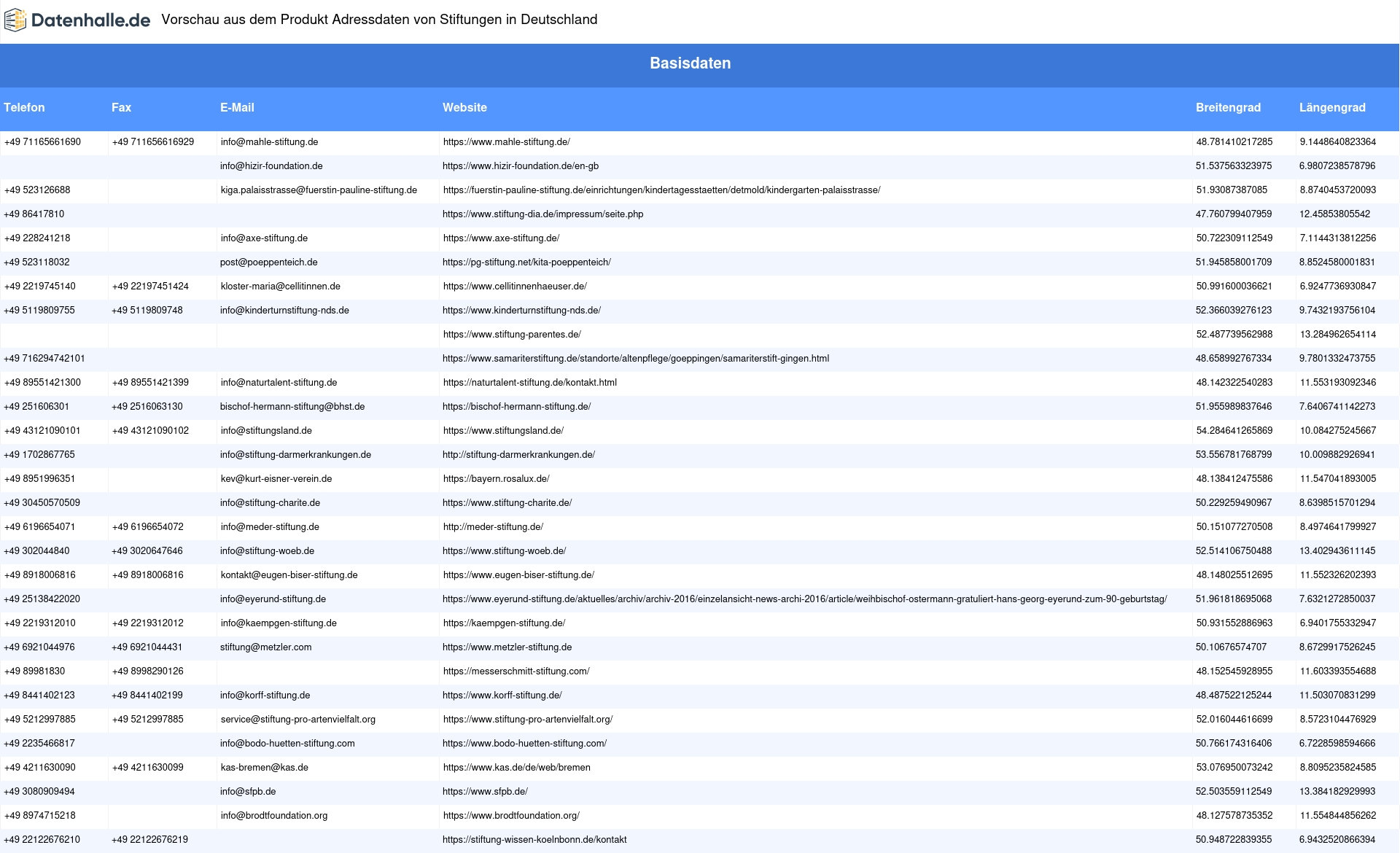Click email info@brodtfoundation.org
This screenshot has width=1400, height=853.
[274, 816]
